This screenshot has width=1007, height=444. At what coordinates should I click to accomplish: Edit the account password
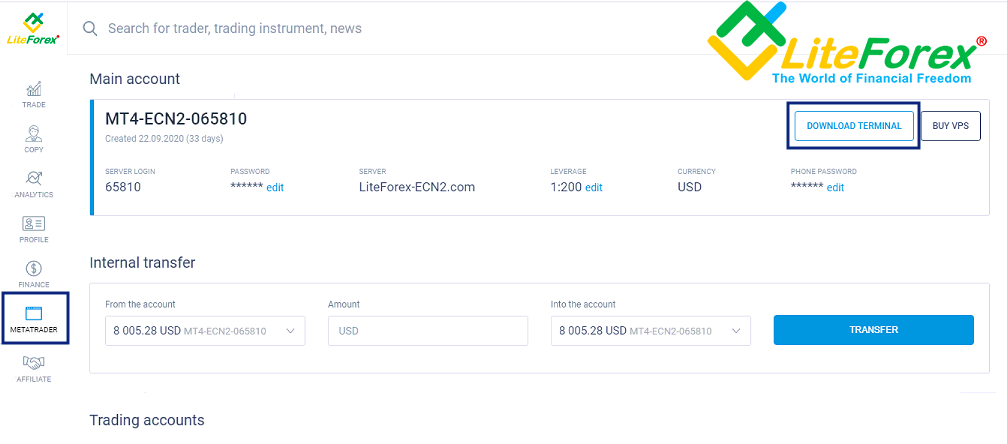(x=275, y=188)
